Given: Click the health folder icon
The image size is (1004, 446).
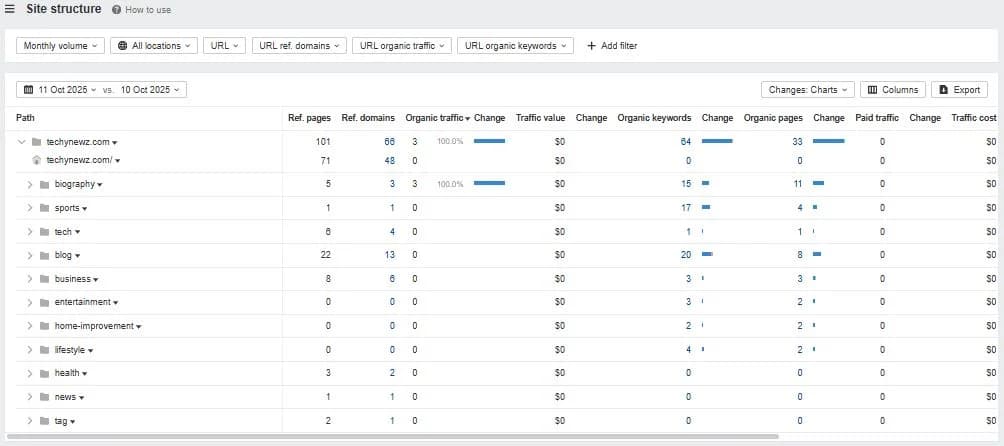Looking at the screenshot, I should pyautogui.click(x=44, y=373).
